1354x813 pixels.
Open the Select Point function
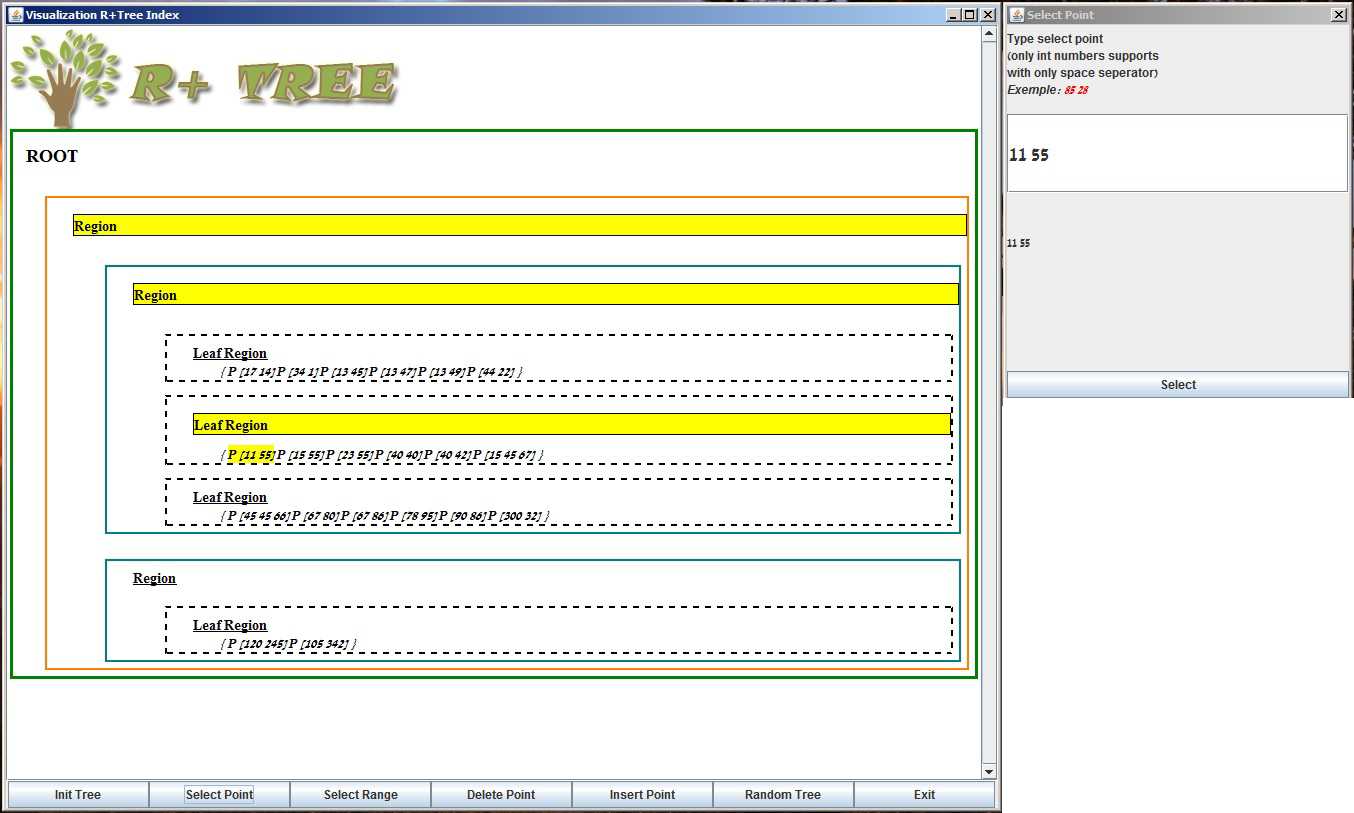(x=219, y=795)
